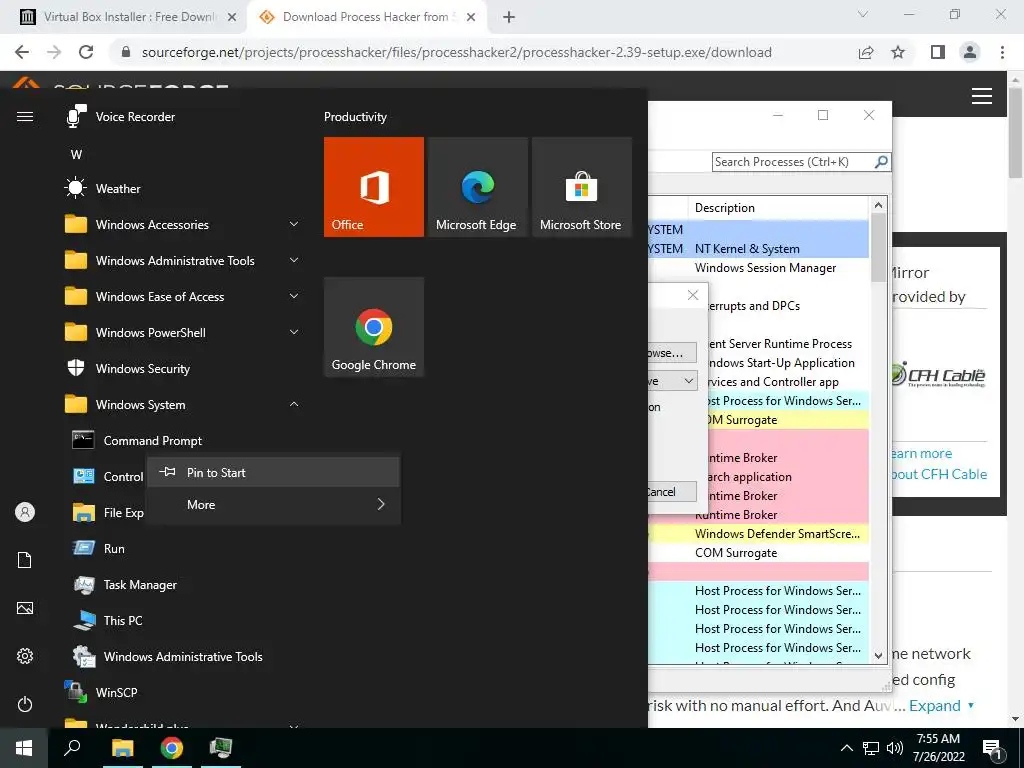Open Windows Security shield icon
This screenshot has height=768, width=1024.
click(x=76, y=368)
